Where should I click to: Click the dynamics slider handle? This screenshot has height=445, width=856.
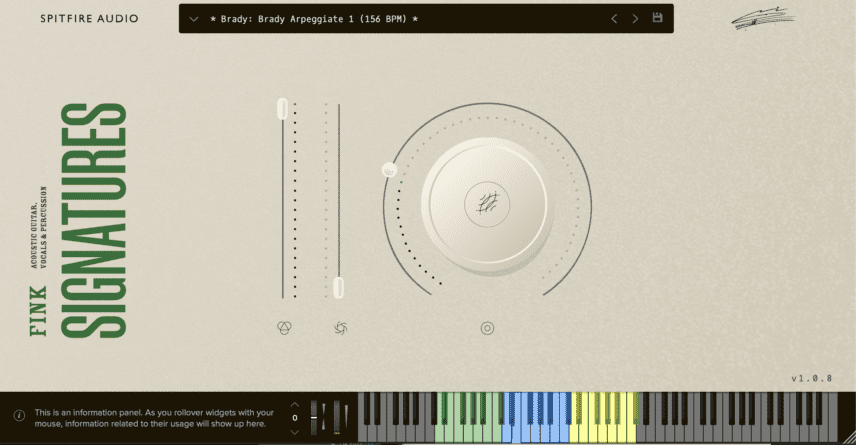click(338, 288)
